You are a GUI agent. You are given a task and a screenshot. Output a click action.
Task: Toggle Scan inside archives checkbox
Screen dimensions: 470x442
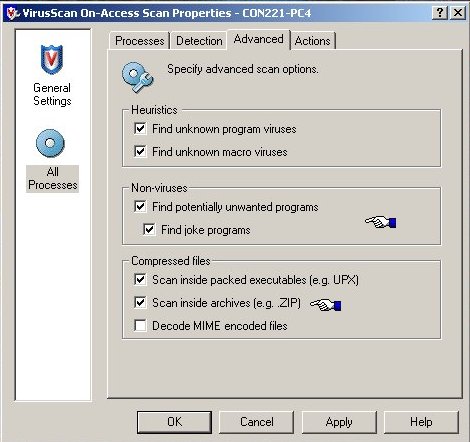[140, 302]
